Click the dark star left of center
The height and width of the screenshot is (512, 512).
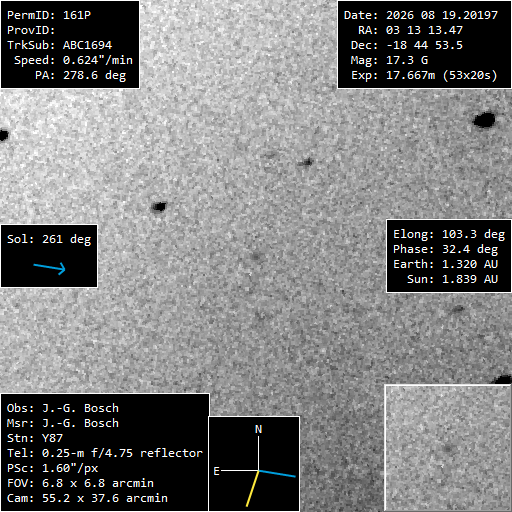pos(159,207)
